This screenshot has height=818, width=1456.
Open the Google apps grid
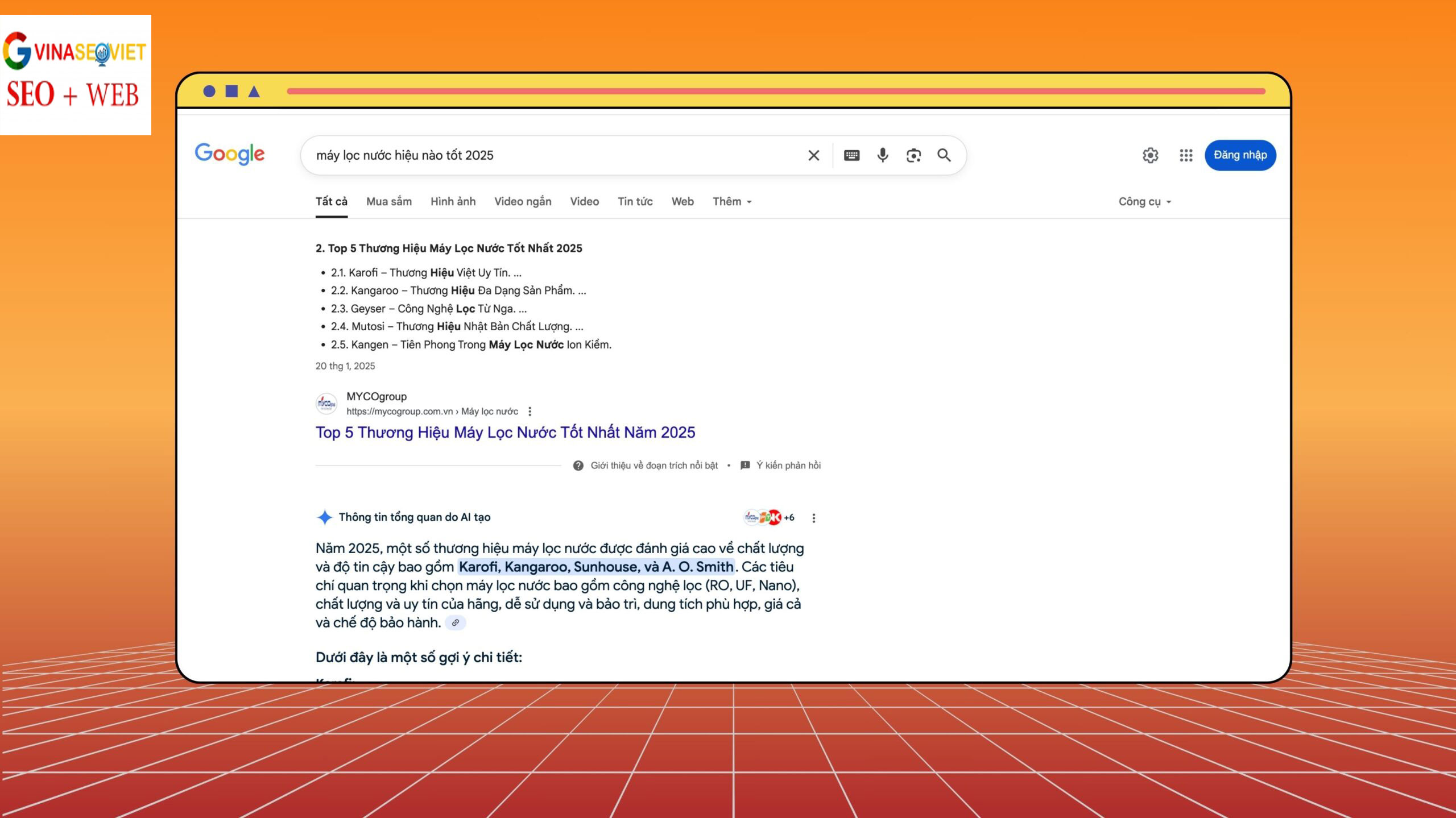[1186, 155]
